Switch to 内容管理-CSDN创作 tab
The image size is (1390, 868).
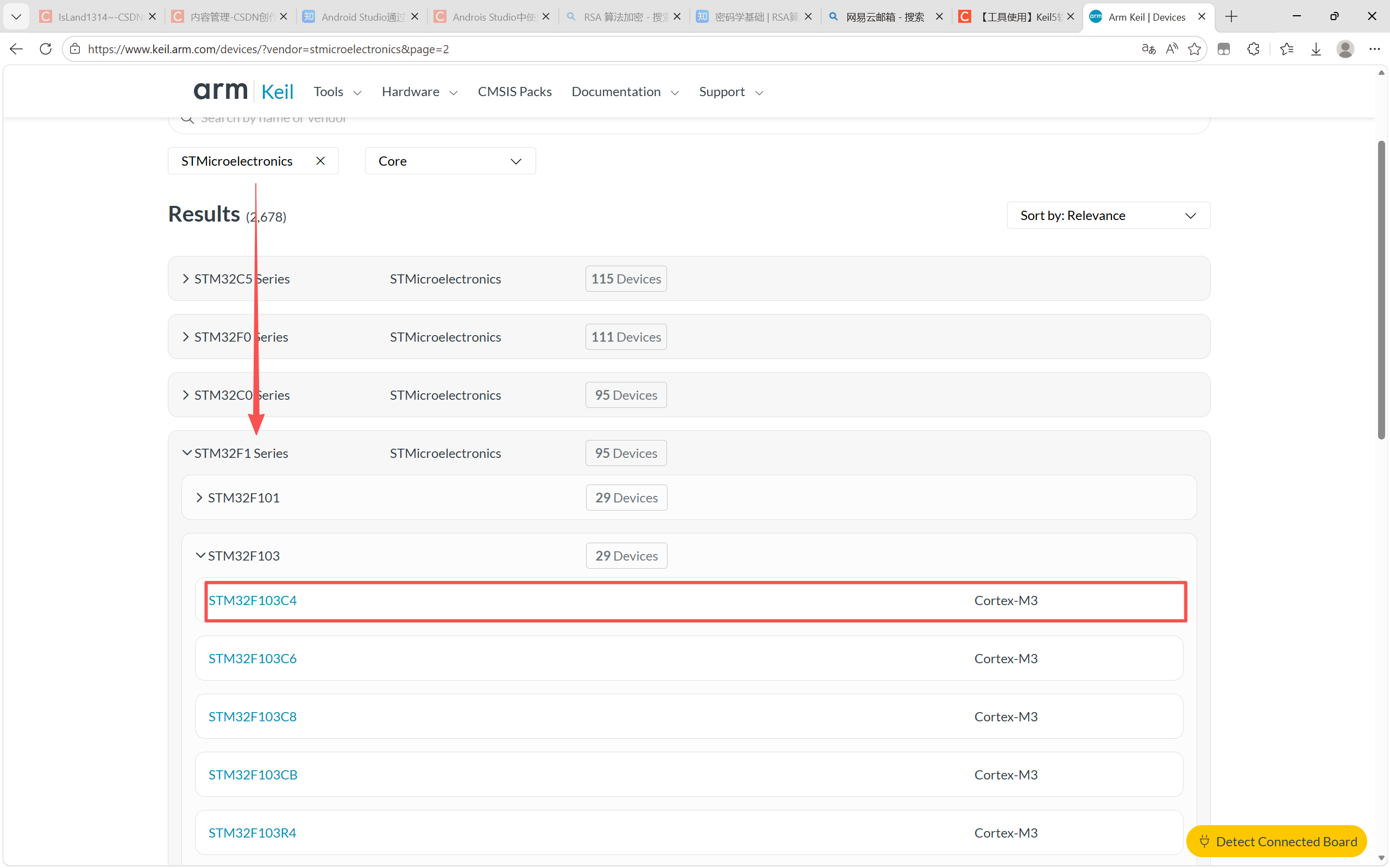coord(230,17)
